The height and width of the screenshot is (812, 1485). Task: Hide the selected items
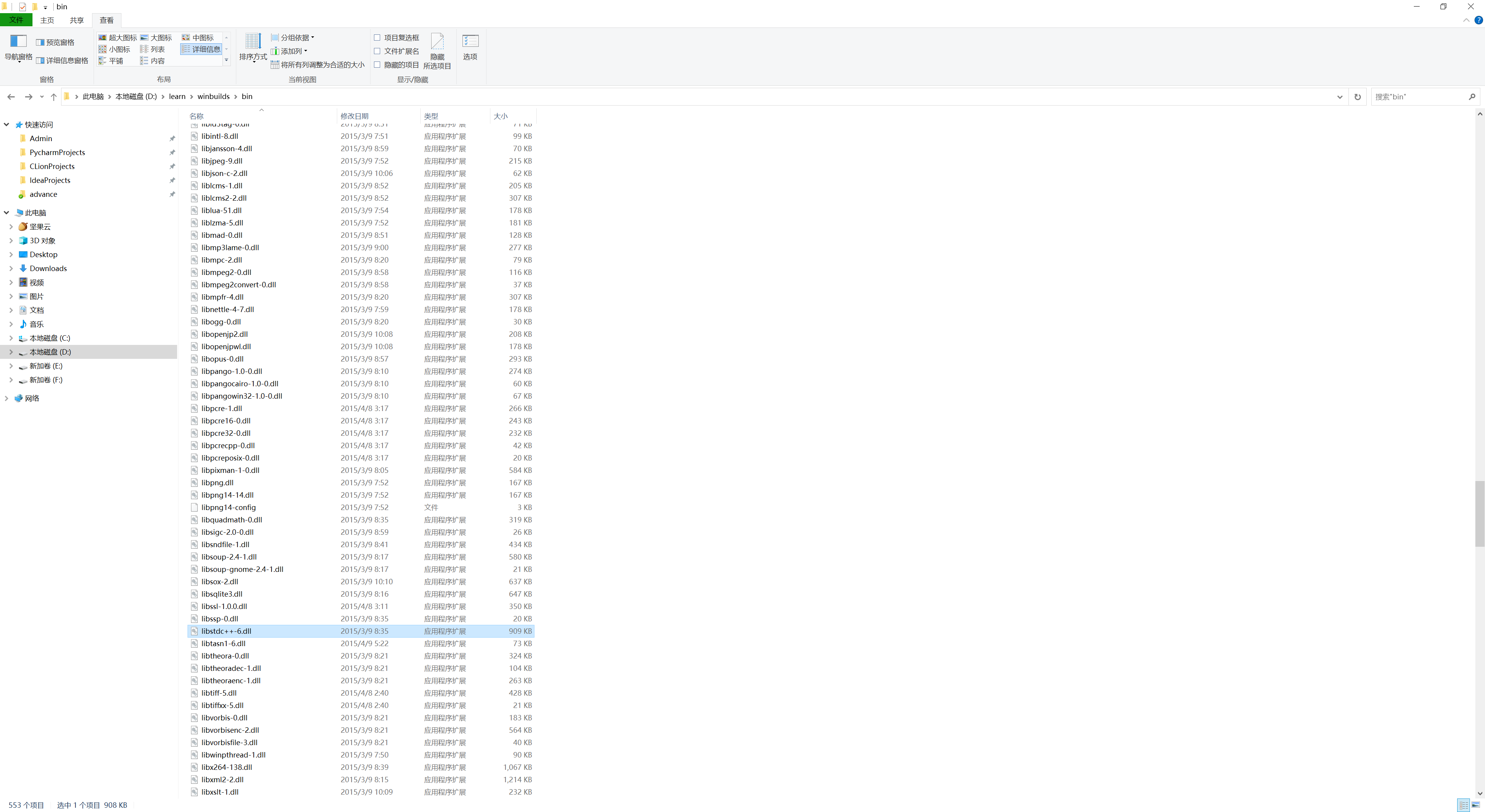pyautogui.click(x=437, y=51)
